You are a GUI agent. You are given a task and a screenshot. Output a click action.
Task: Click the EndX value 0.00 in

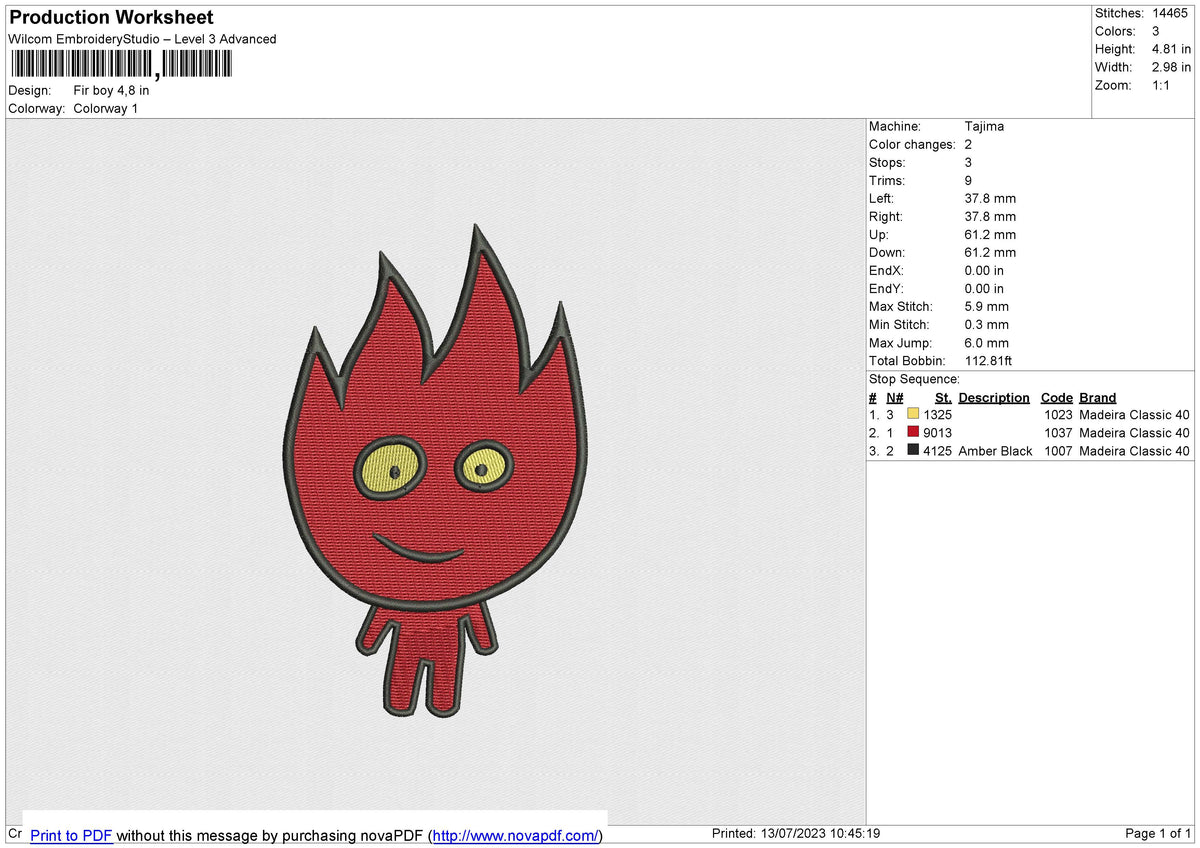click(984, 270)
